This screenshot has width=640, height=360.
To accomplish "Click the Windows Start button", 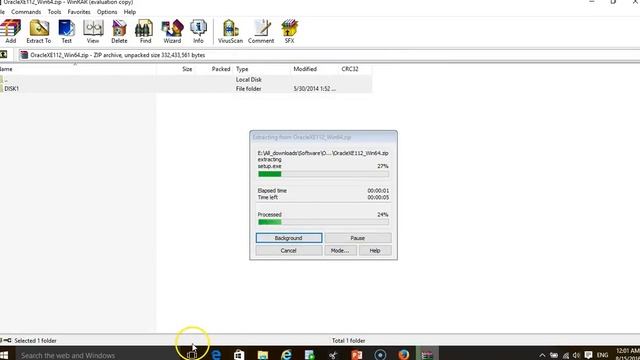I will (x=4, y=355).
